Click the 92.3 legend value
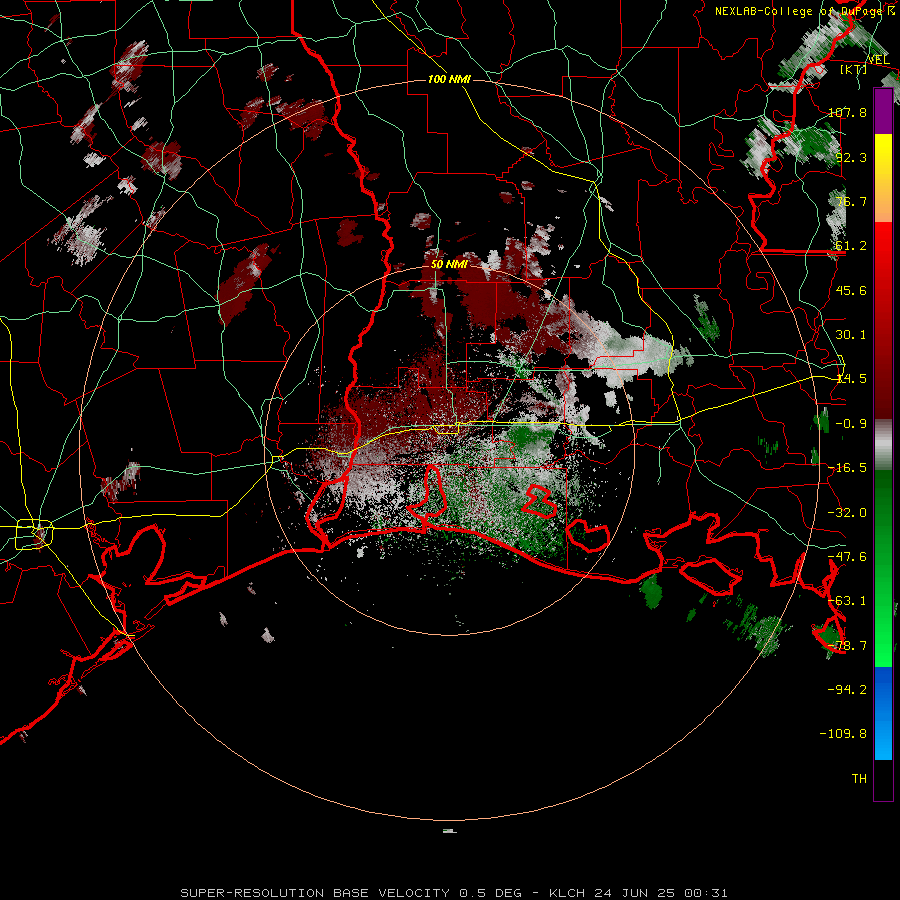 click(x=851, y=157)
